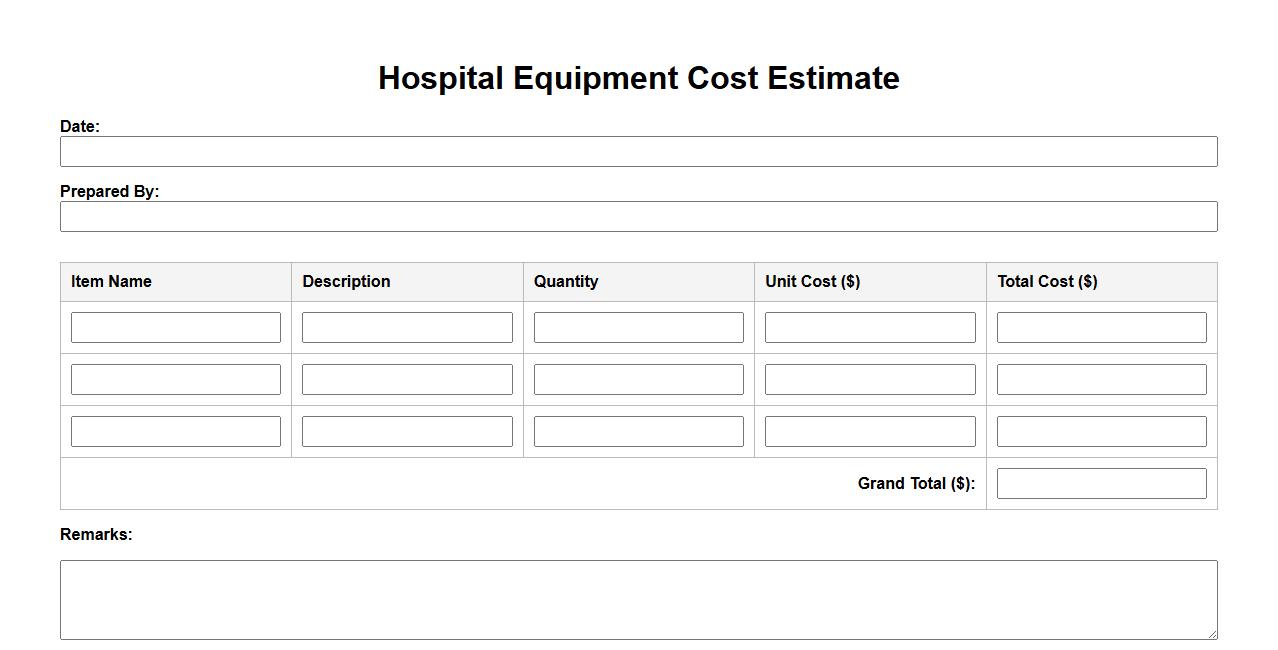Click inside the Remarks text area

[x=638, y=600]
